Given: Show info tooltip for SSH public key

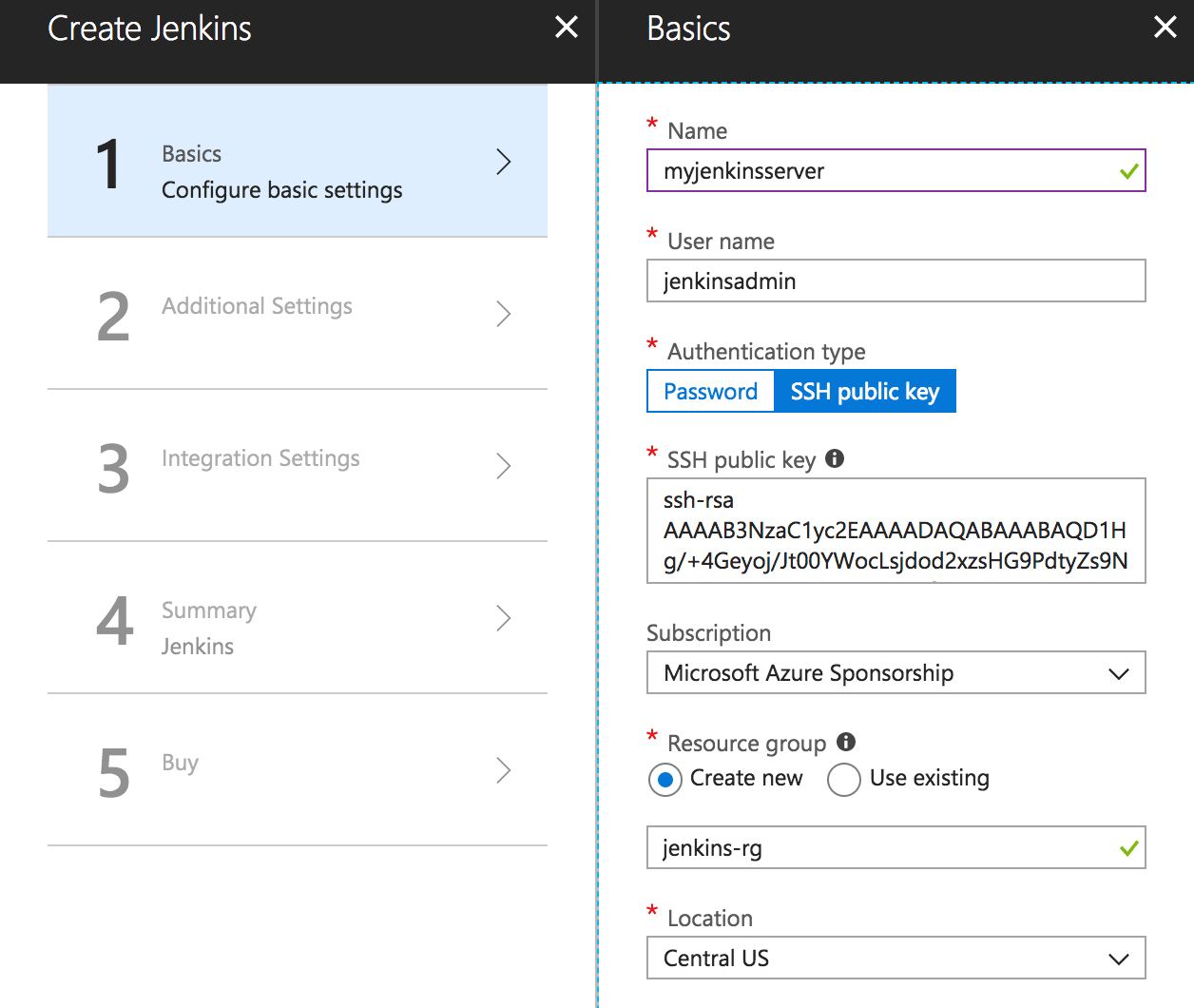Looking at the screenshot, I should (835, 458).
